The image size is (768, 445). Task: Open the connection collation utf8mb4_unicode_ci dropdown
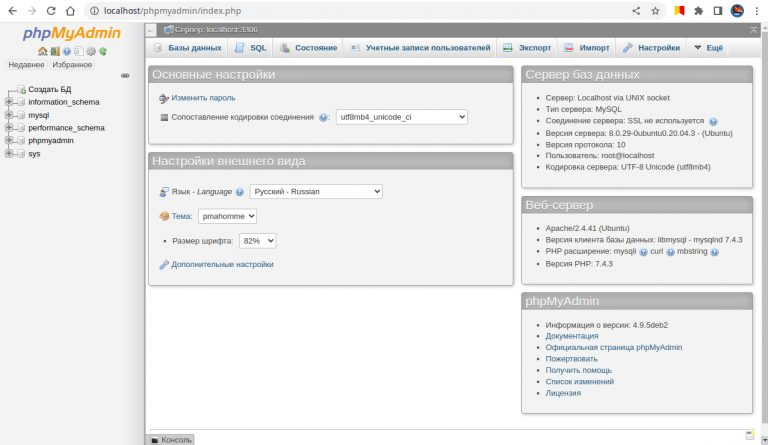(x=401, y=117)
